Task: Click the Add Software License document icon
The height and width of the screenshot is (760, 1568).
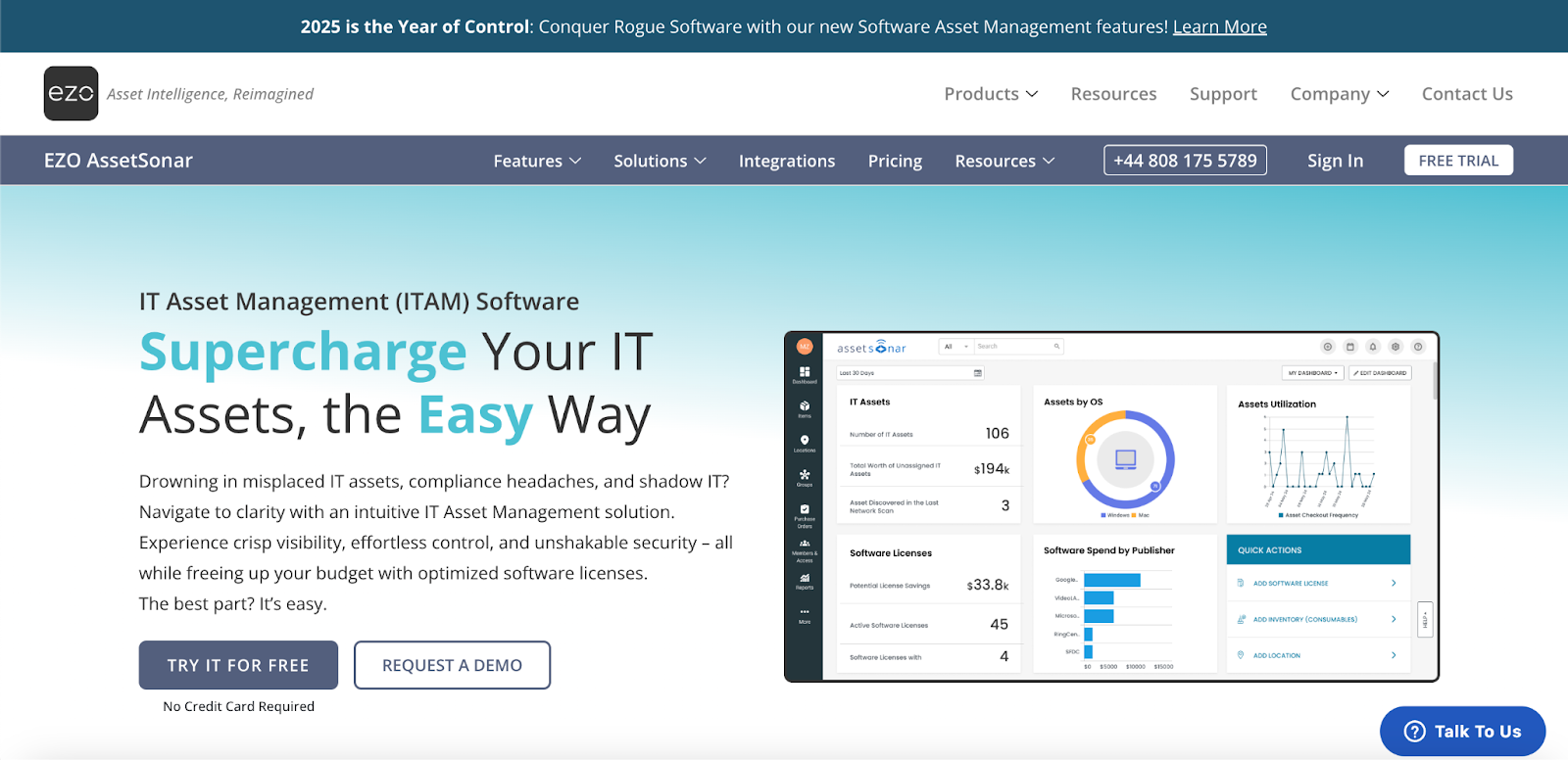Action: coord(1241,583)
